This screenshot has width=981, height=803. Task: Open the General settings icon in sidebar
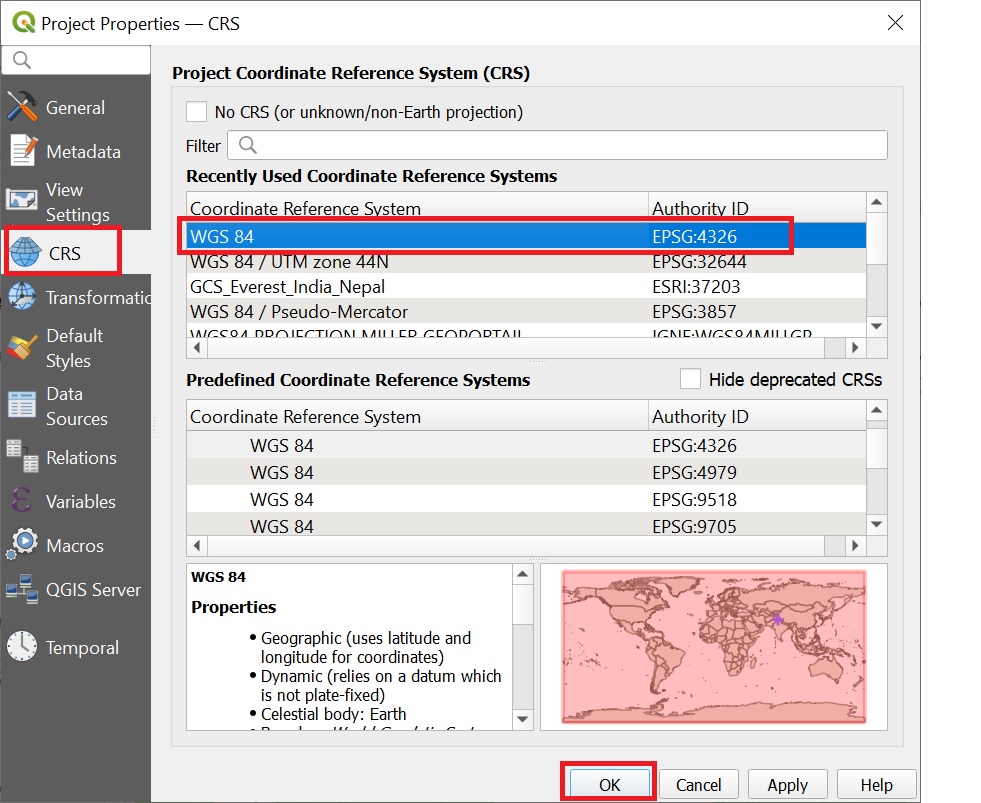click(x=22, y=106)
